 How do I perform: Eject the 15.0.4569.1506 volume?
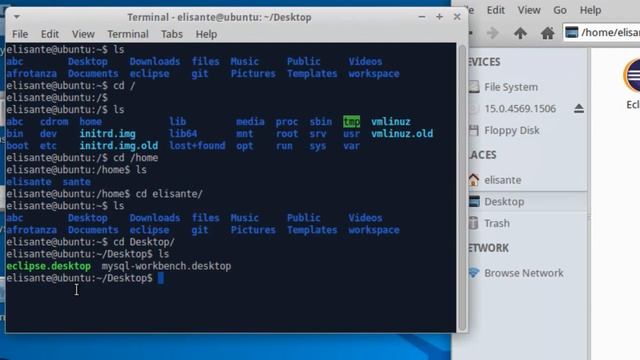(x=579, y=109)
